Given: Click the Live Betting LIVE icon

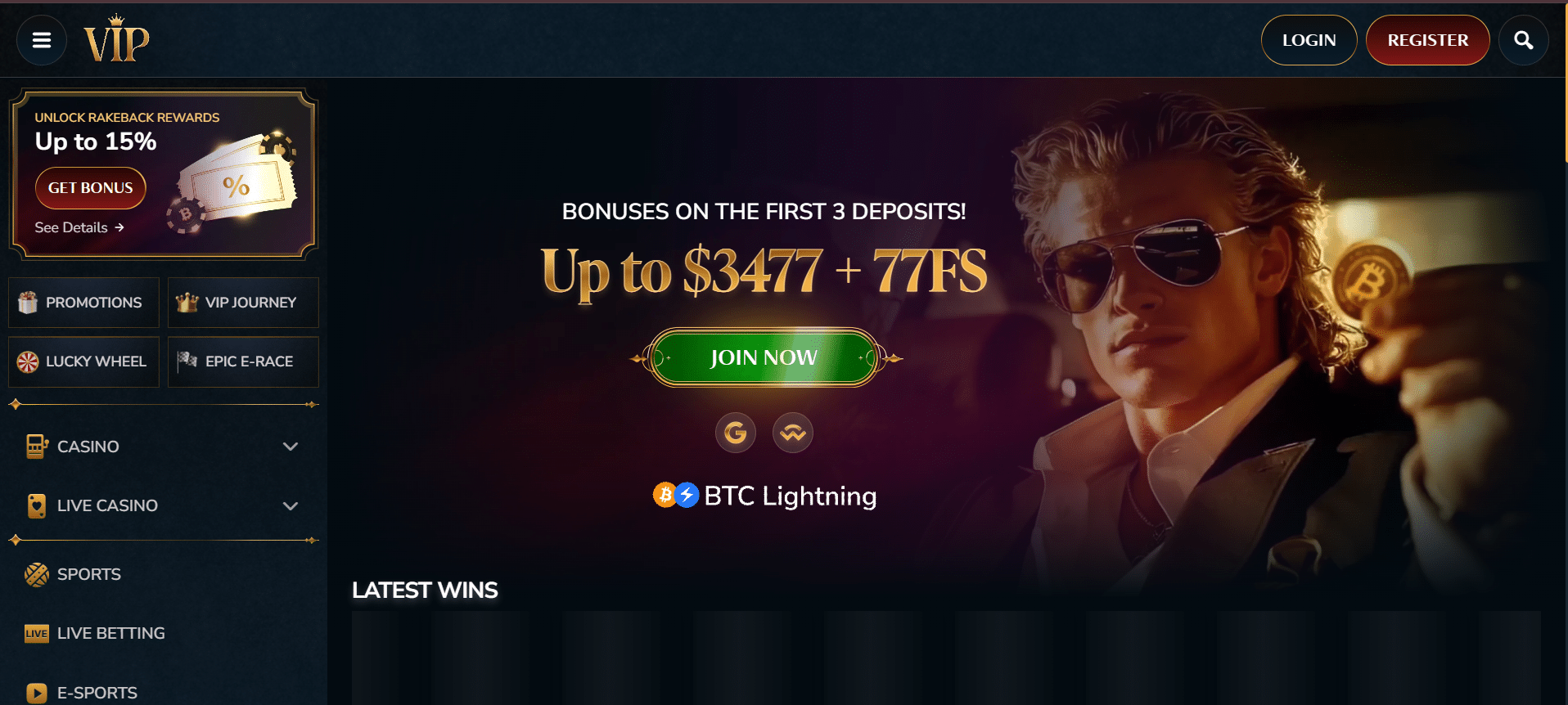Looking at the screenshot, I should [x=37, y=634].
